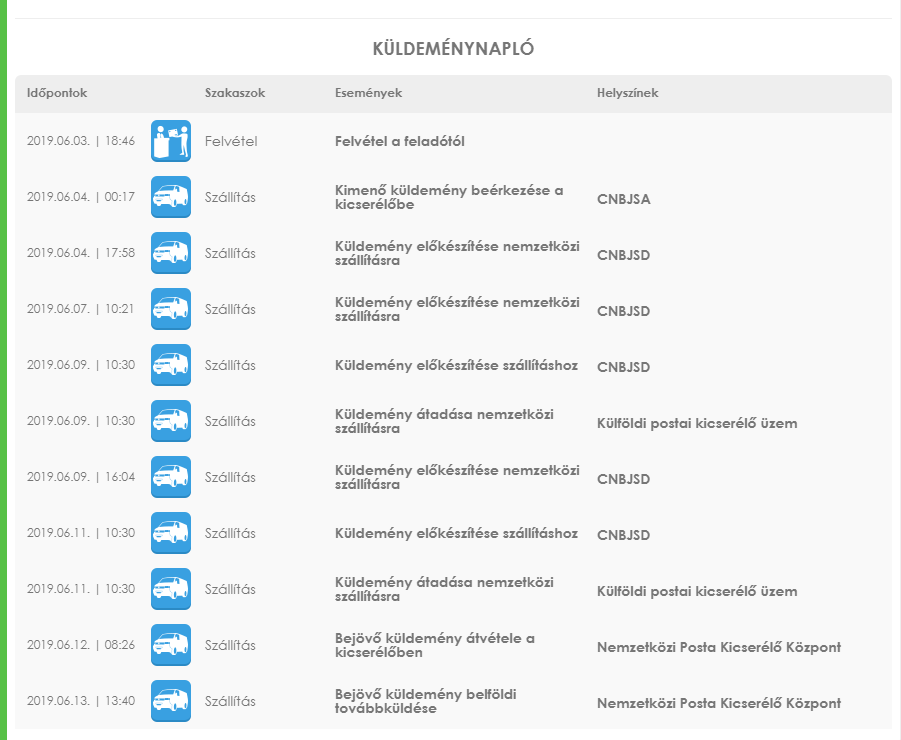Click the Események column header

(x=368, y=93)
